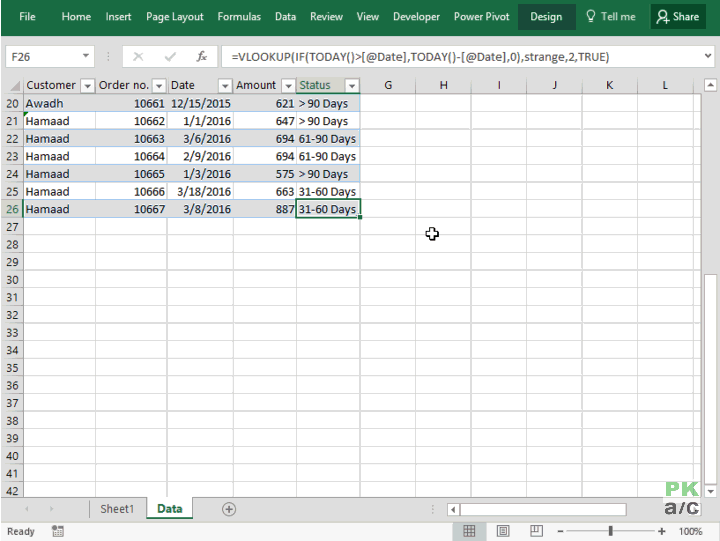720x541 pixels.
Task: Select column G header
Action: 388,85
